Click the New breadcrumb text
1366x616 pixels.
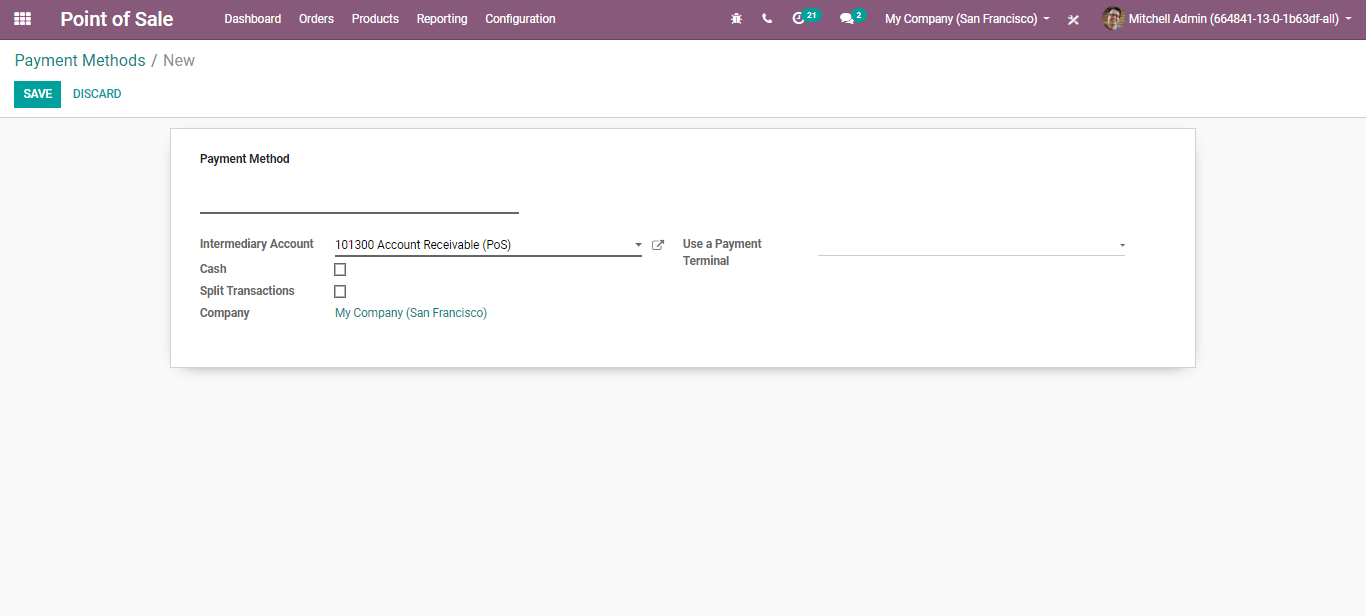point(179,61)
